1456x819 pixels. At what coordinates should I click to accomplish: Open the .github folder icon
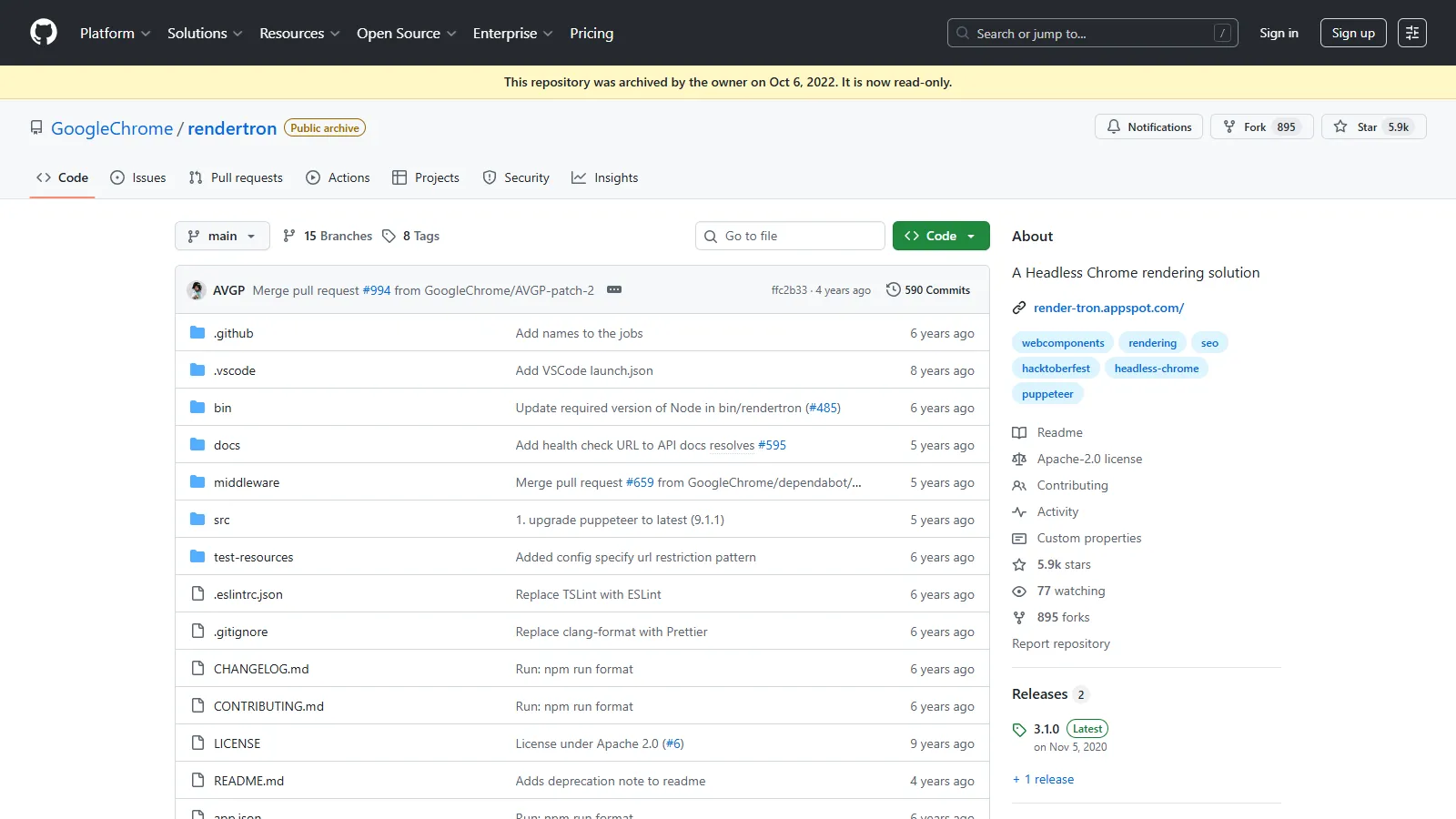(197, 333)
